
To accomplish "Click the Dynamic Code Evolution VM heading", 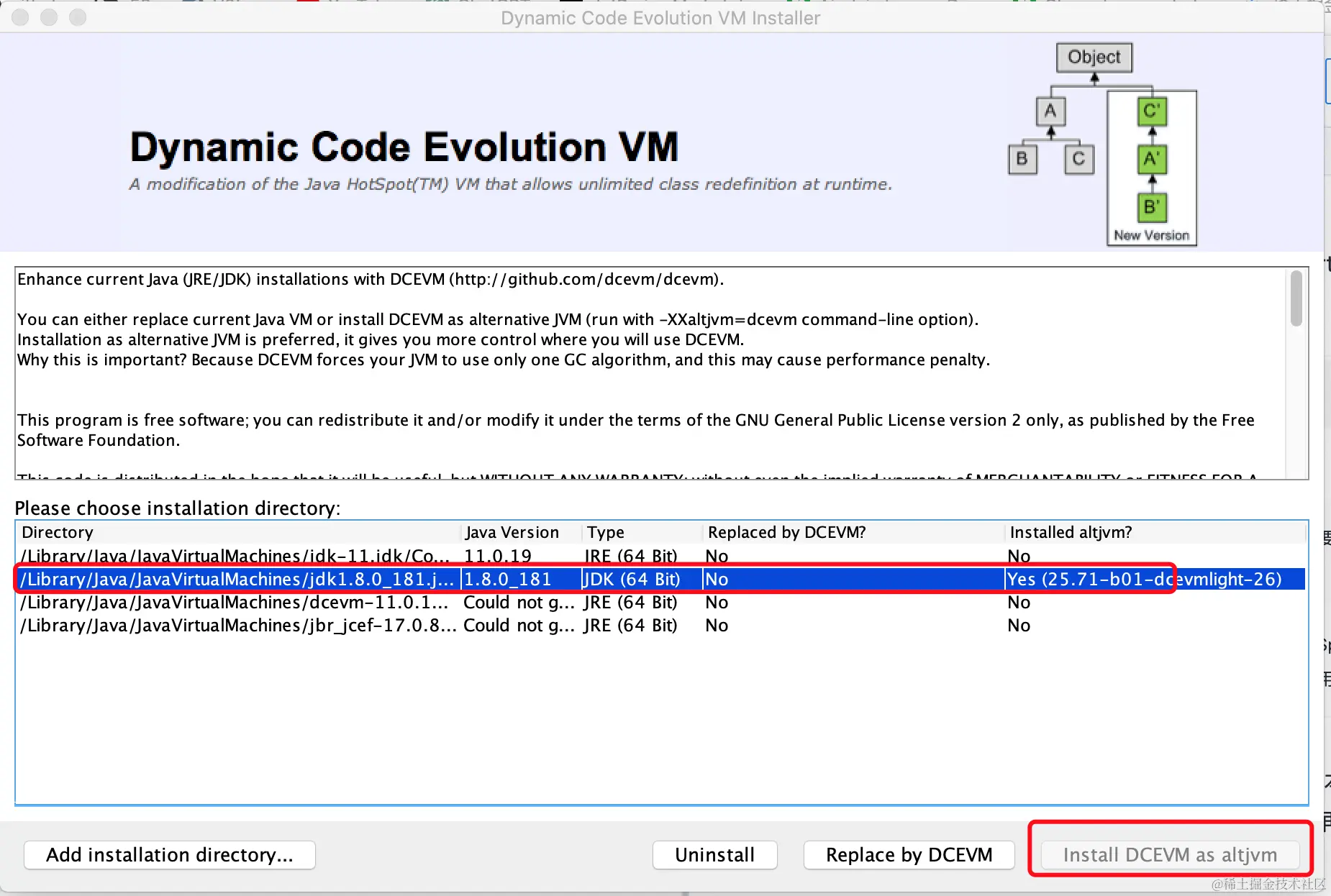I will pos(404,147).
